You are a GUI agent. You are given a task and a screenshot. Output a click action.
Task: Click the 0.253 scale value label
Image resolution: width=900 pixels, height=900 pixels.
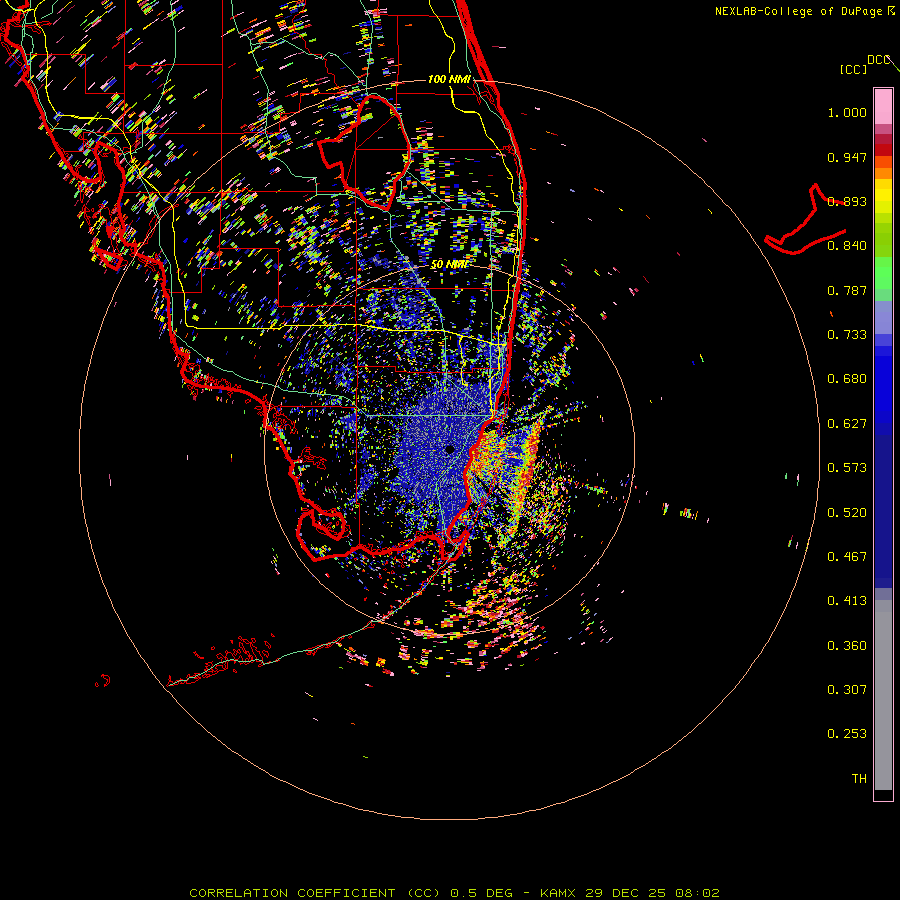click(847, 734)
